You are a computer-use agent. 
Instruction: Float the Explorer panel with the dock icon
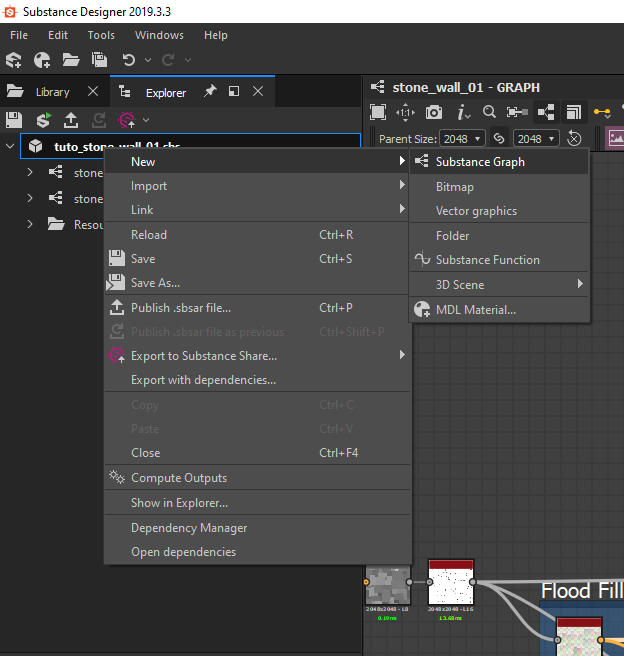234,91
